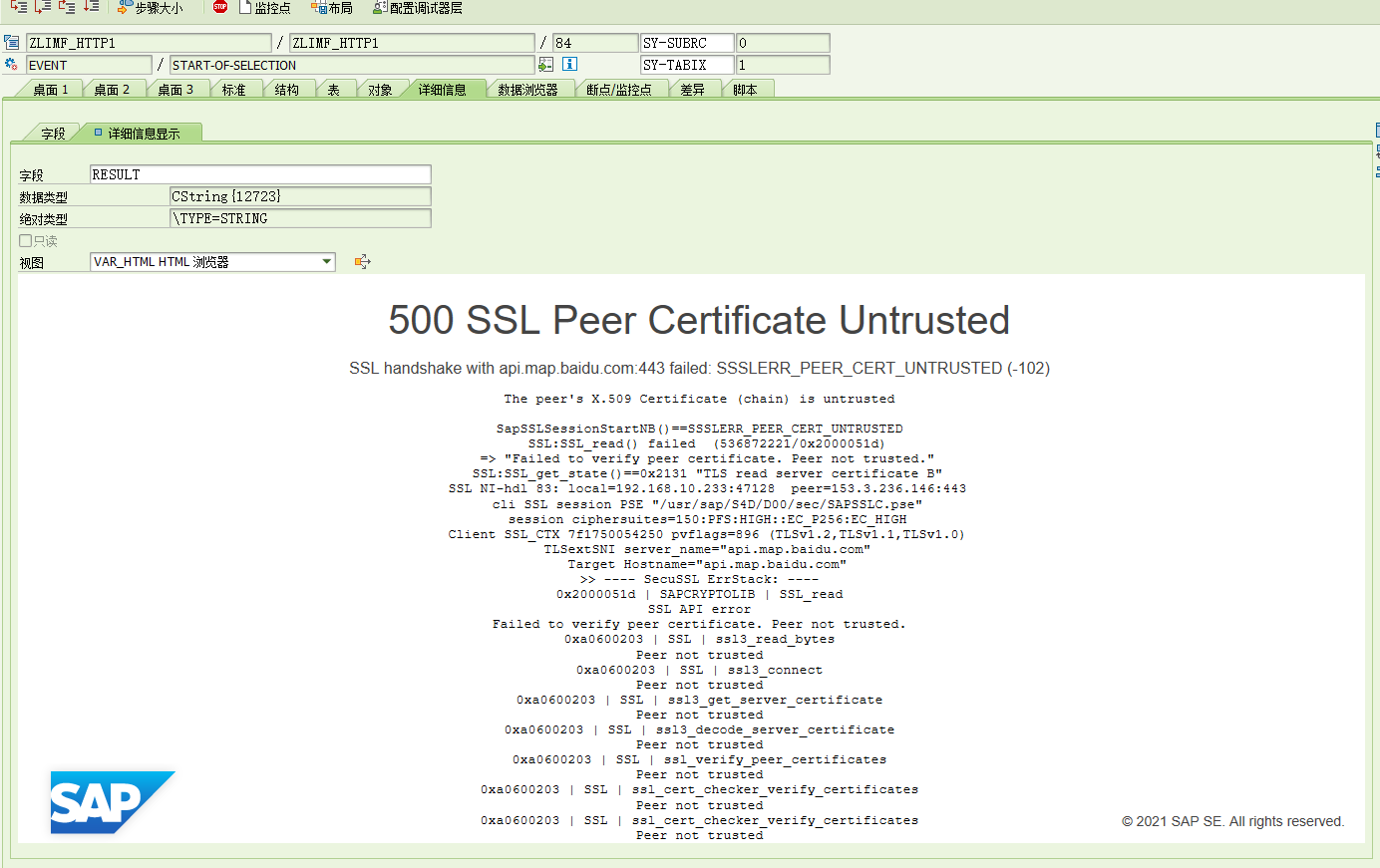Click the "Client SSL_CTX 7f1750054250" line

click(x=707, y=534)
